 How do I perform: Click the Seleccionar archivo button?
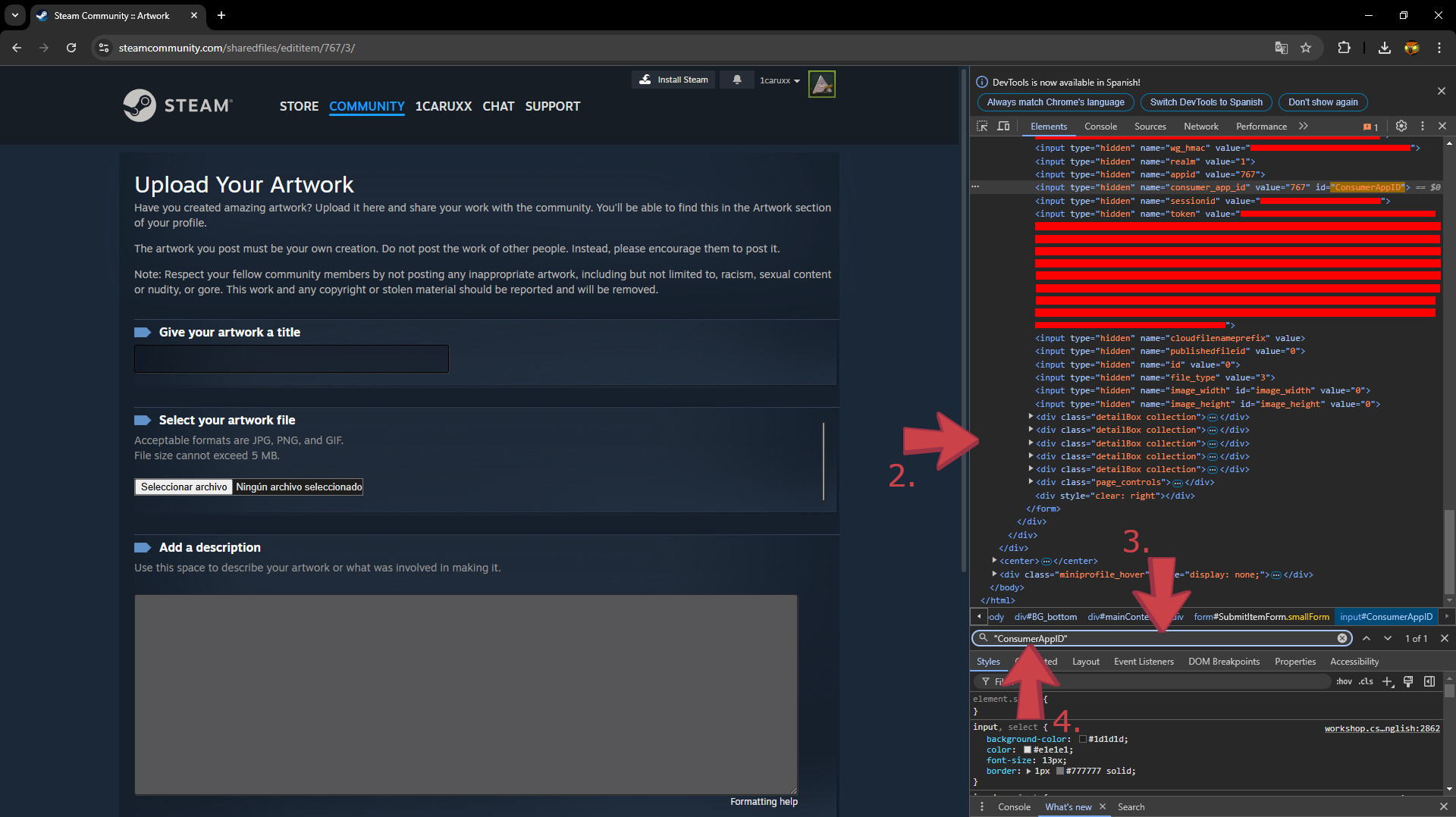click(x=184, y=487)
